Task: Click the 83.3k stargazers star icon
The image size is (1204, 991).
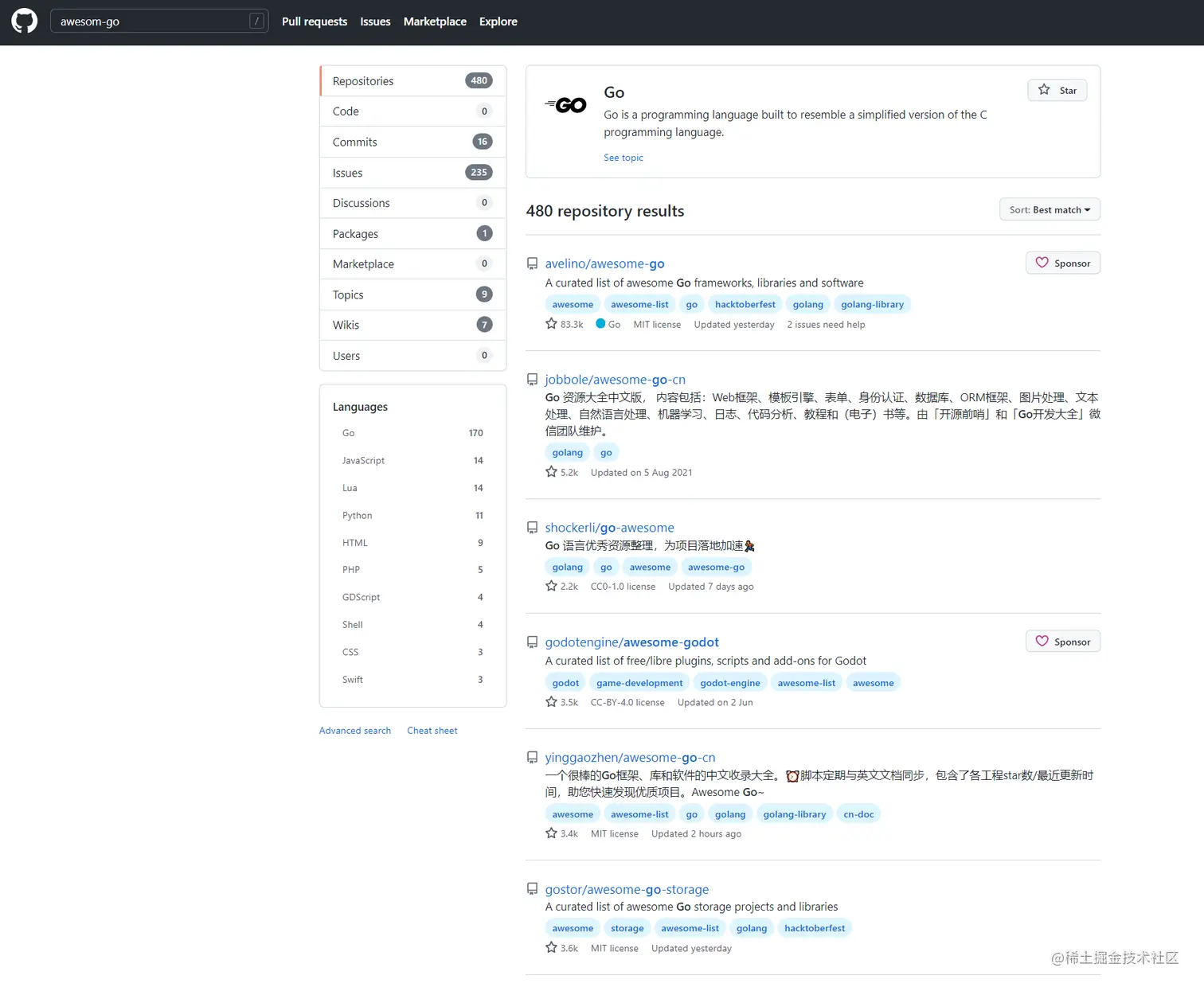Action: click(551, 324)
